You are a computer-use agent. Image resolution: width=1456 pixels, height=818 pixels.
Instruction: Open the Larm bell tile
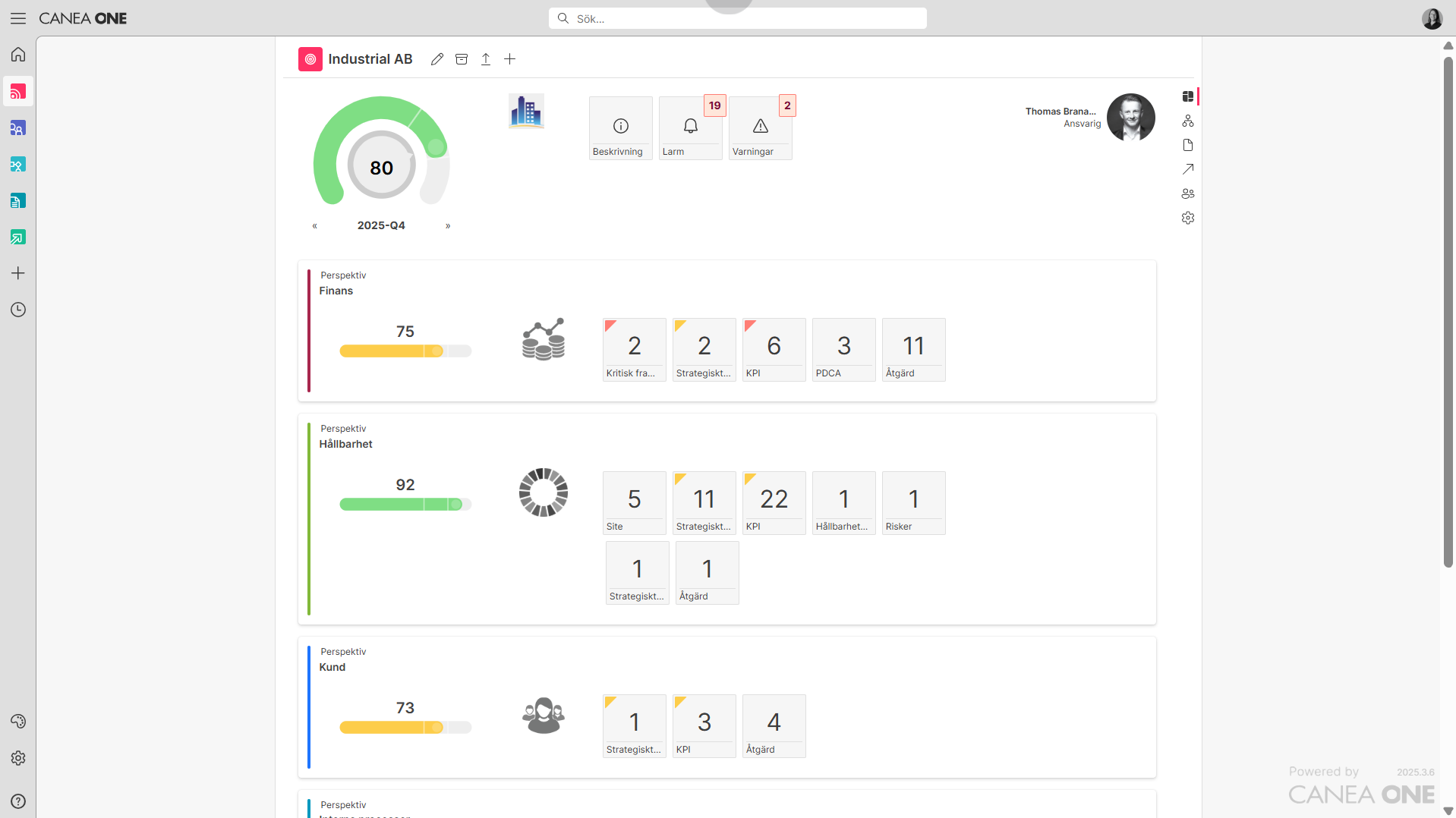pos(690,127)
